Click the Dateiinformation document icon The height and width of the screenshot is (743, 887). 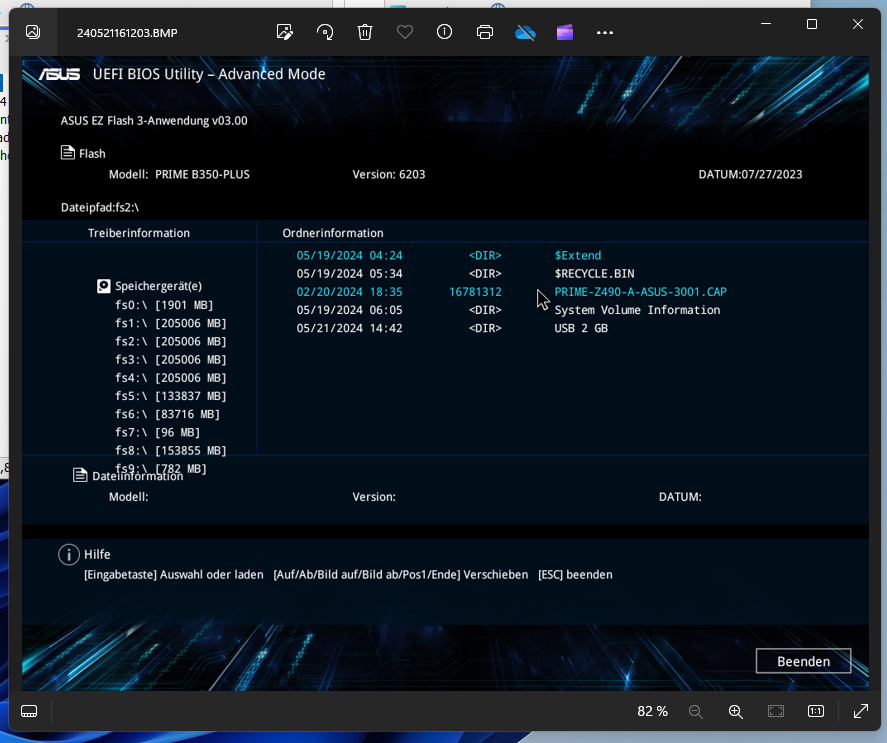[80, 475]
